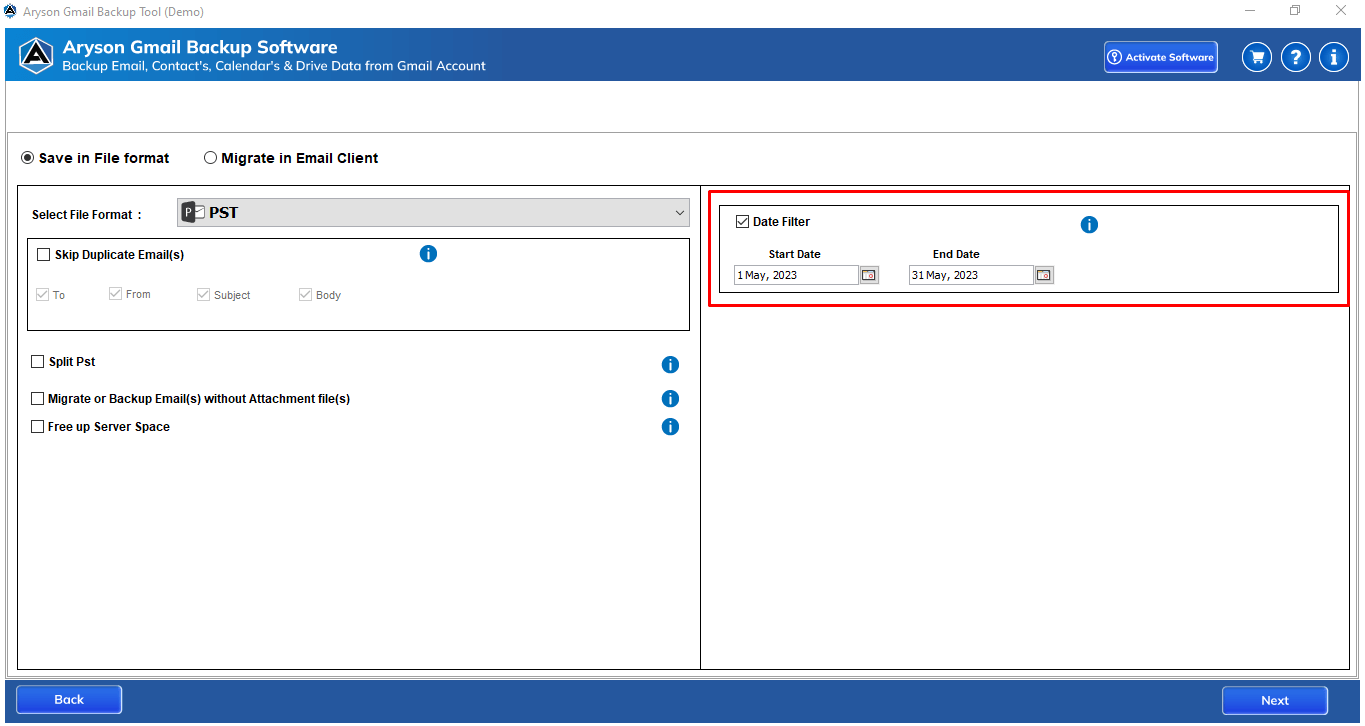This screenshot has height=726, width=1365.
Task: Check Migrate or Backup without Attachment file(s)
Action: [38, 399]
